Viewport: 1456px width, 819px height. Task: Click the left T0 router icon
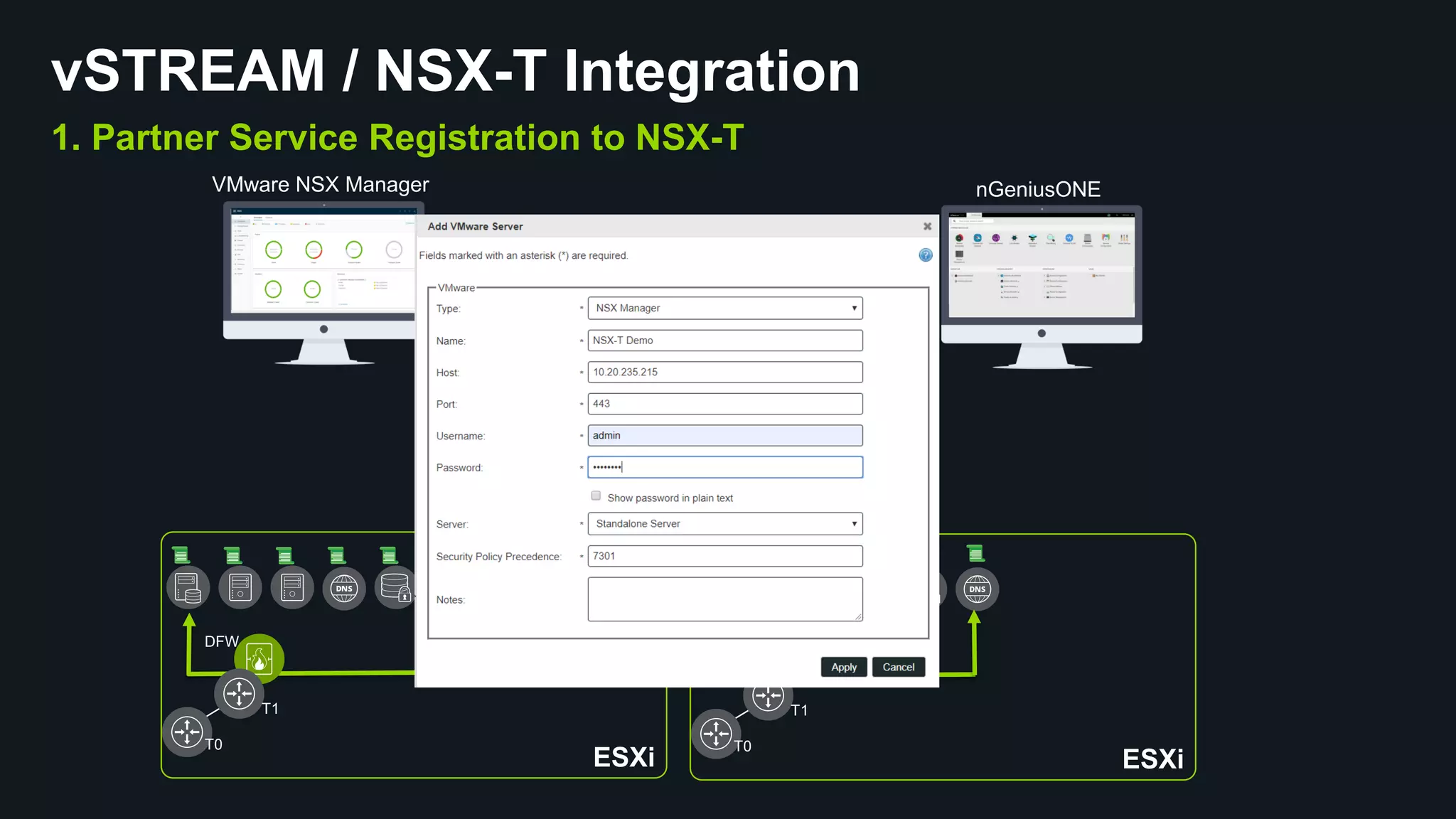click(187, 732)
